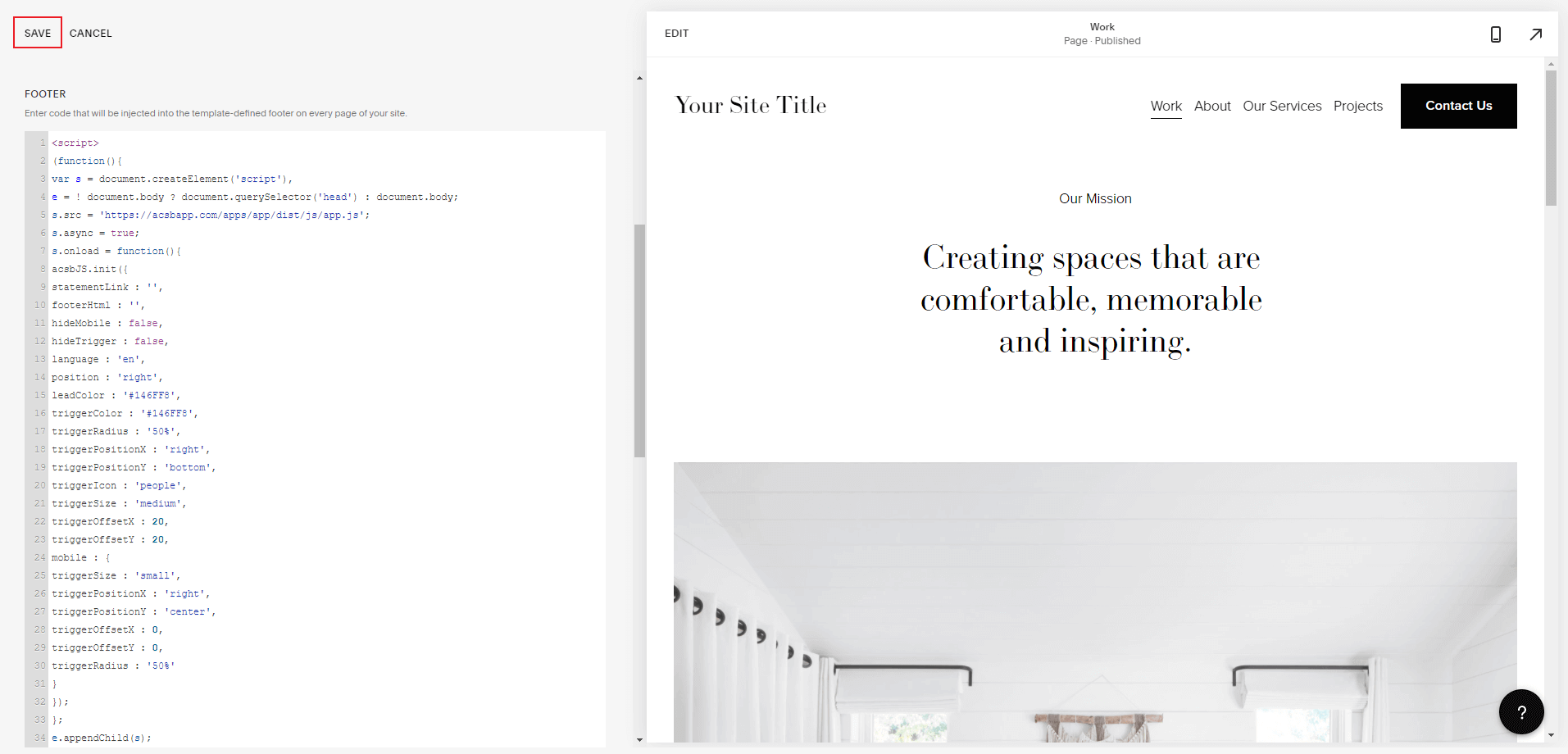1568x754 pixels.
Task: Click the triggerOffsetX : 20 line
Action: (x=111, y=521)
